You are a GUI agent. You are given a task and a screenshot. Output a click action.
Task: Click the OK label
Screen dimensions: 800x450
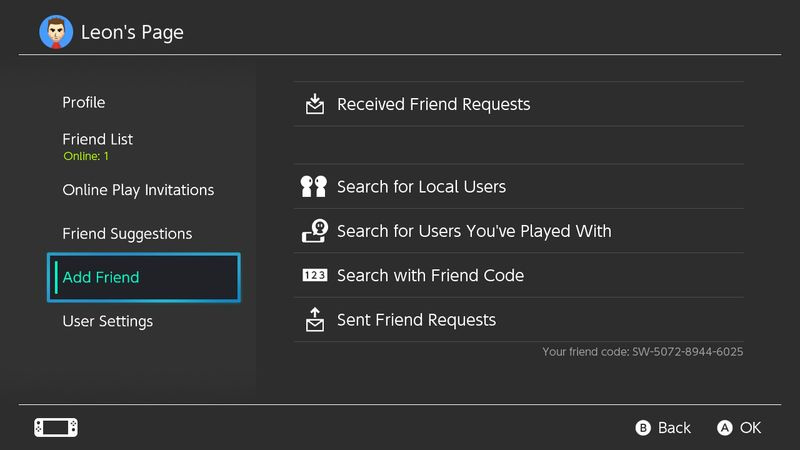click(x=751, y=428)
